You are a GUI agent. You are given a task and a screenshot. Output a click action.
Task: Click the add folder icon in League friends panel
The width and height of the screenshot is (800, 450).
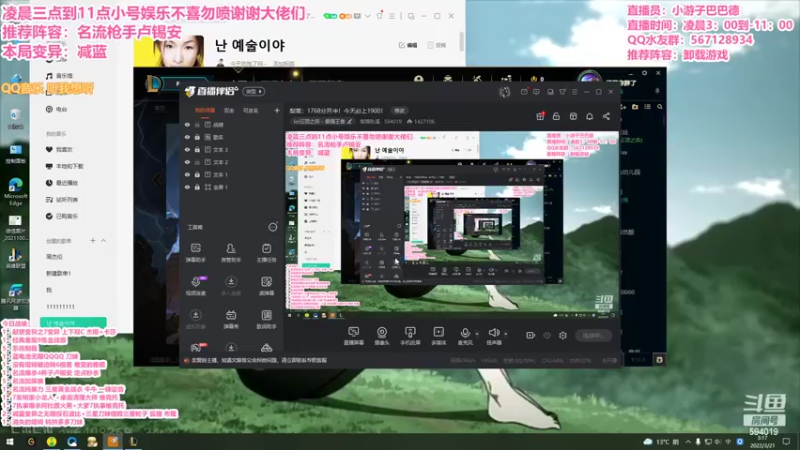click(635, 107)
